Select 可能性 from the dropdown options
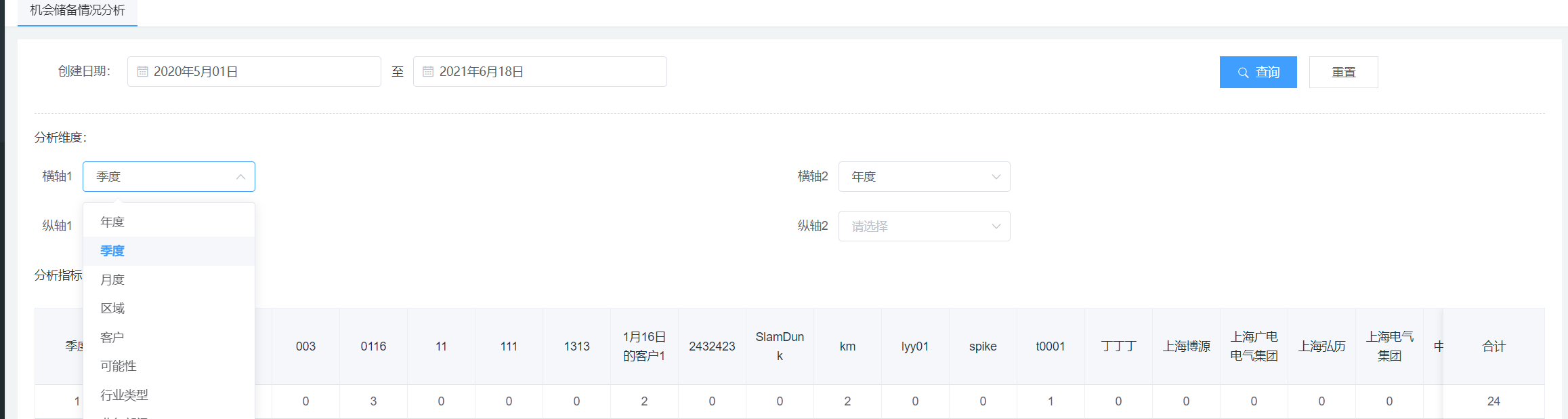Image resolution: width=1568 pixels, height=419 pixels. pyautogui.click(x=119, y=366)
